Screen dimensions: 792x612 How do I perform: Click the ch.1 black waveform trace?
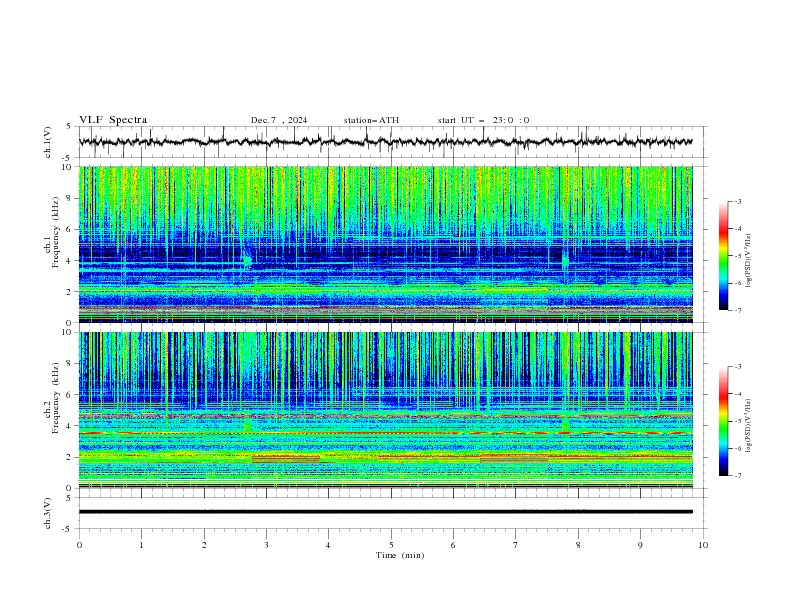pos(385,142)
